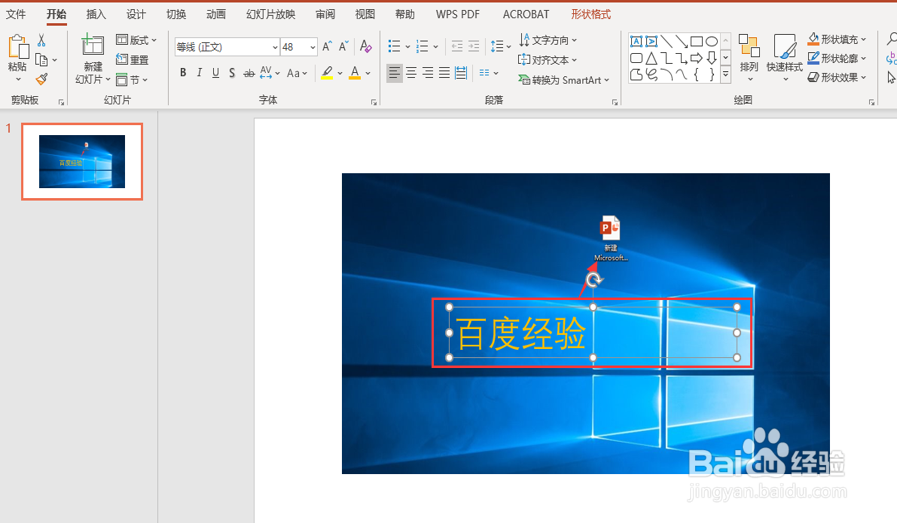Open font color dropdown arrow
This screenshot has width=897, height=523.
click(368, 73)
